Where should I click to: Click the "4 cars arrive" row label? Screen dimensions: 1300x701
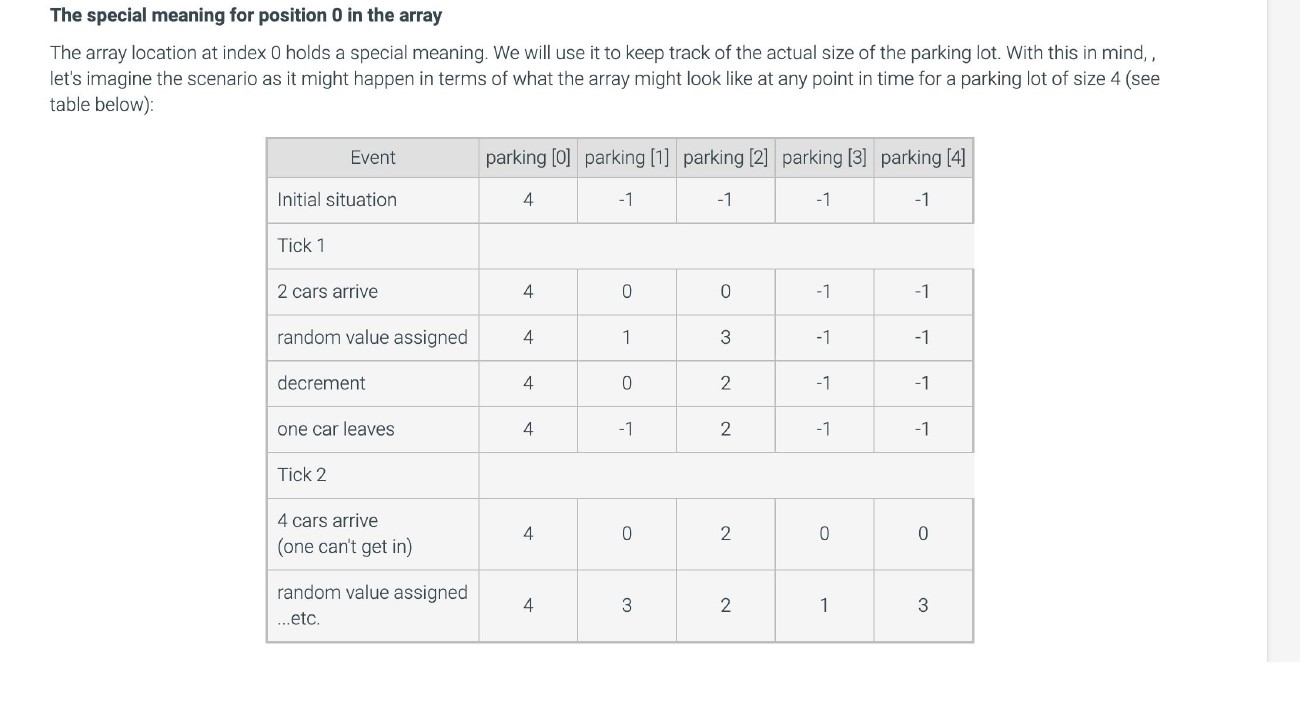pos(328,521)
